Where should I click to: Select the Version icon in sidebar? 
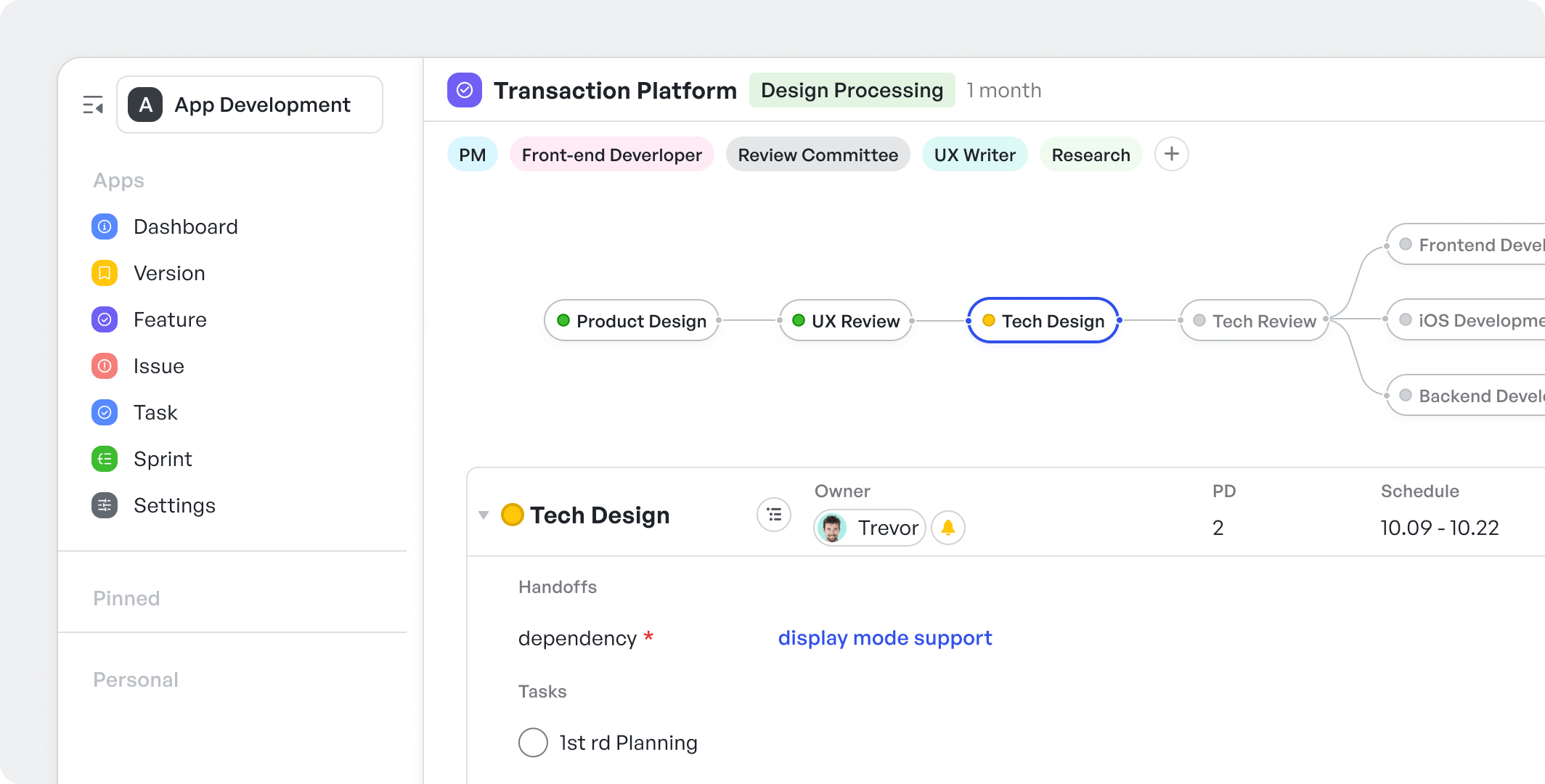click(x=104, y=272)
